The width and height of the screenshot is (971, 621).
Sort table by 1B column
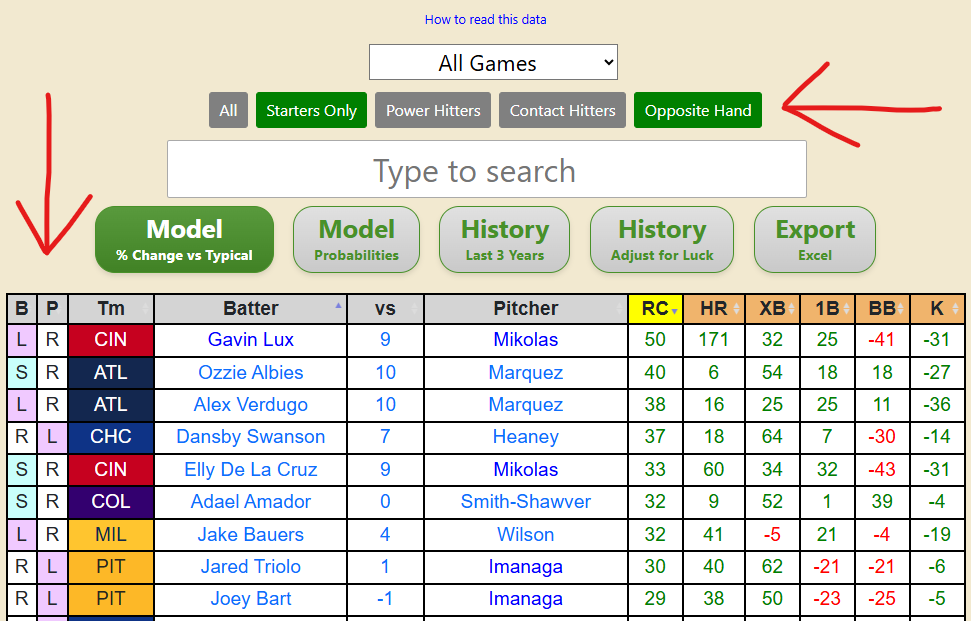(x=827, y=308)
